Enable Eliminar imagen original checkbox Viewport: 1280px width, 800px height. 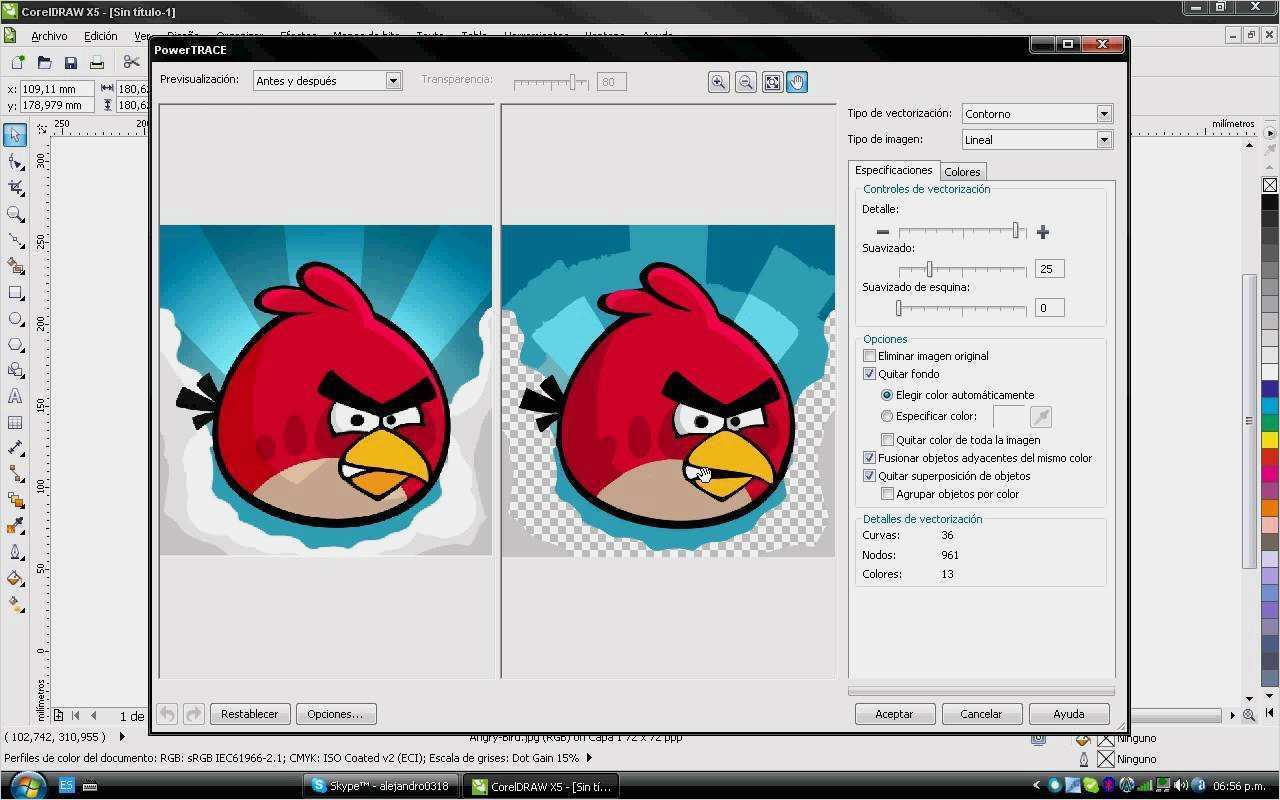pyautogui.click(x=869, y=356)
